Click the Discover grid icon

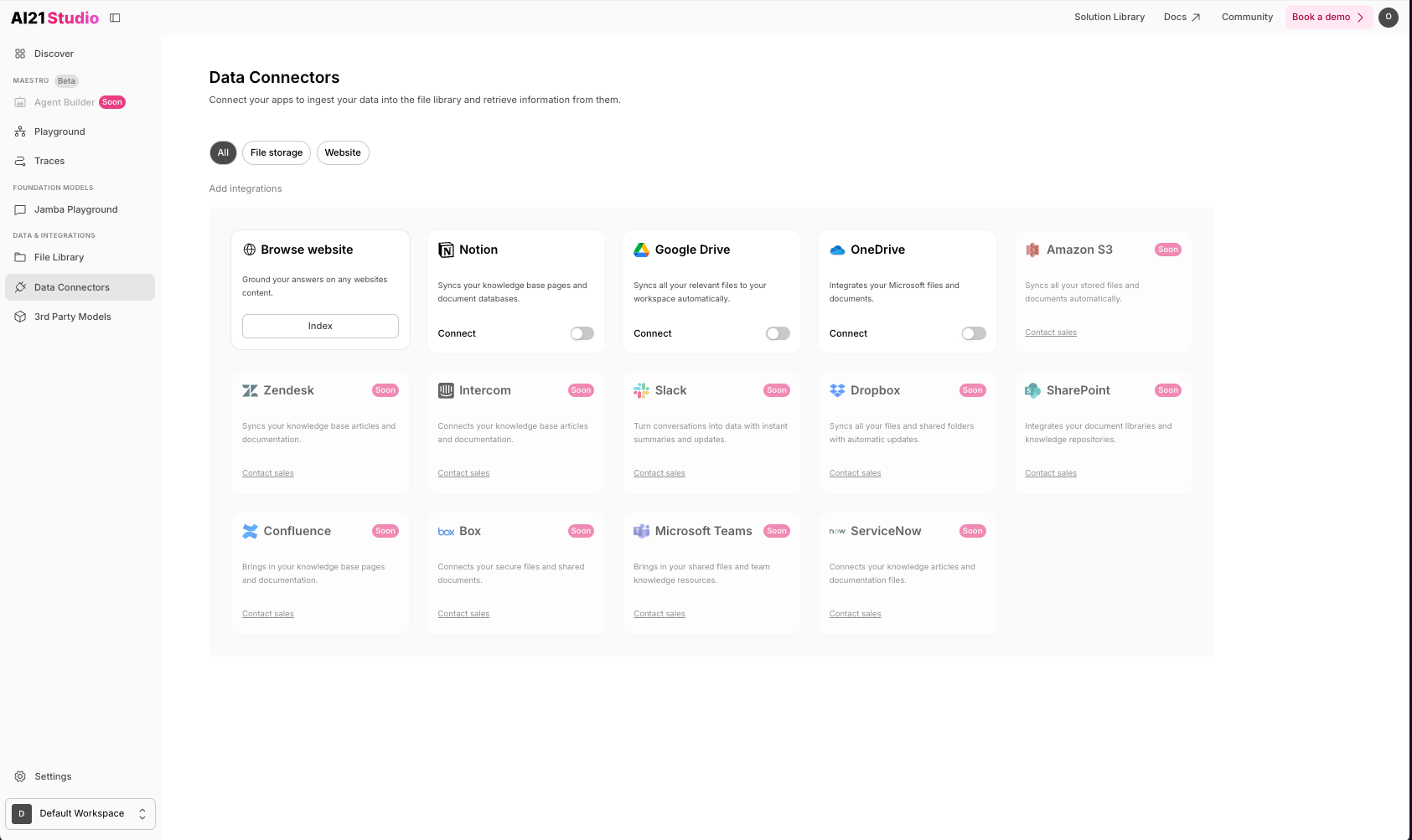(x=20, y=54)
